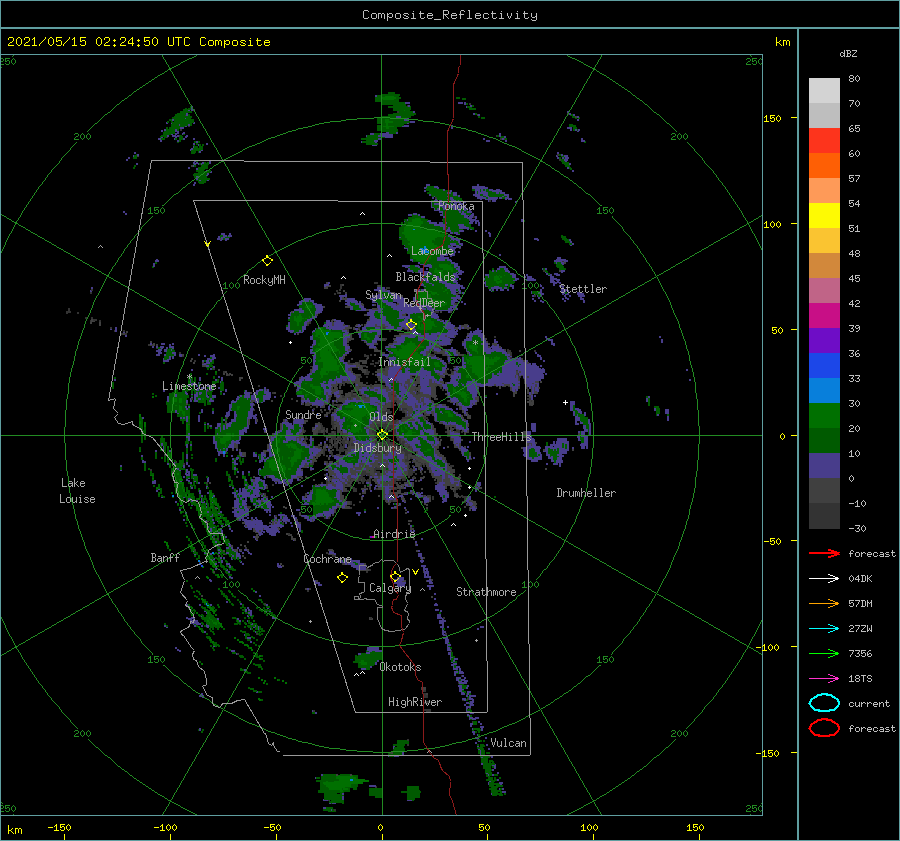This screenshot has width=900, height=841.
Task: Click the dBZ legend heading
Action: [848, 53]
